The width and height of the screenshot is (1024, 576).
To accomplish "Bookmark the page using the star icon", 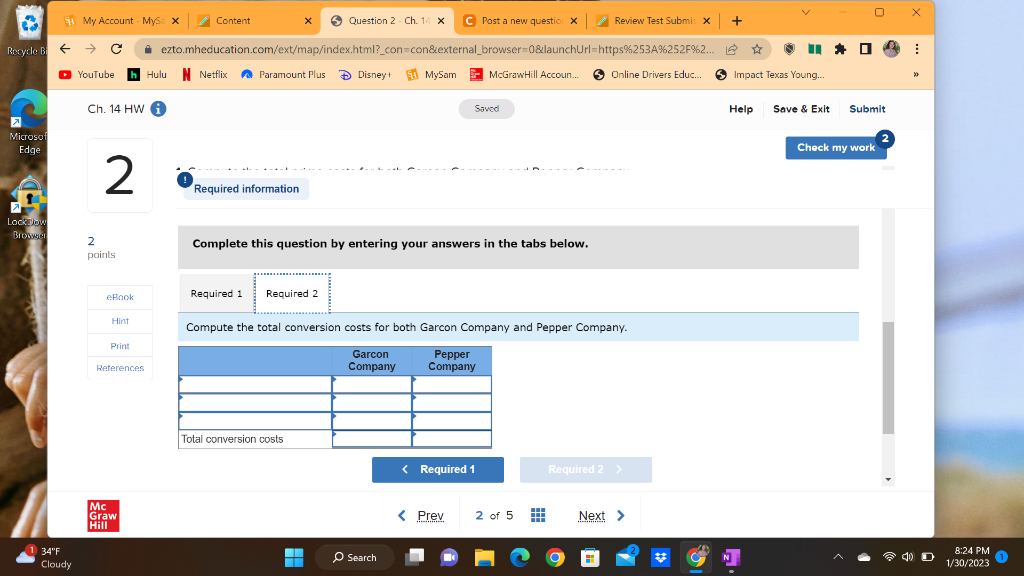I will point(755,47).
